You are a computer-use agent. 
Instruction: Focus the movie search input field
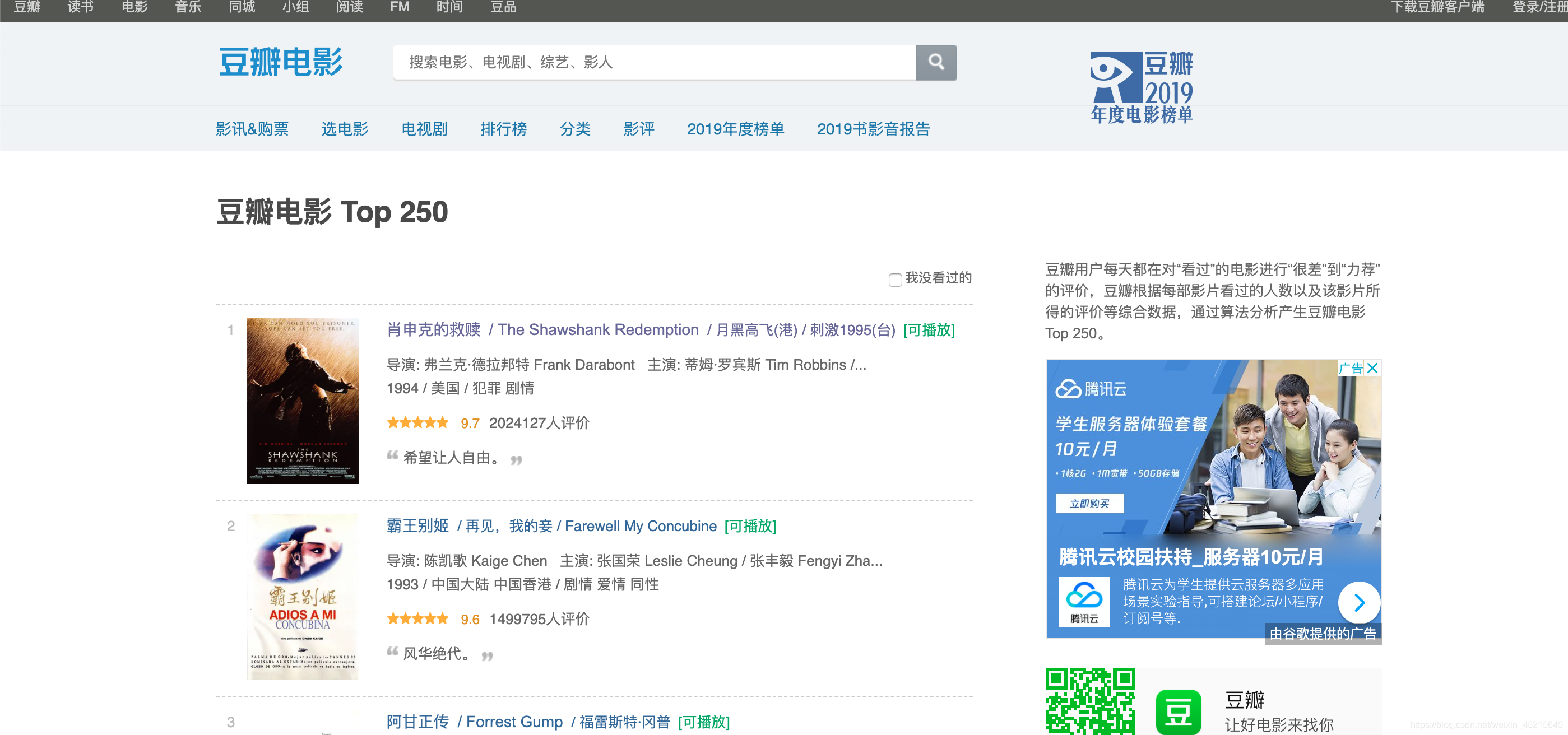coord(655,62)
